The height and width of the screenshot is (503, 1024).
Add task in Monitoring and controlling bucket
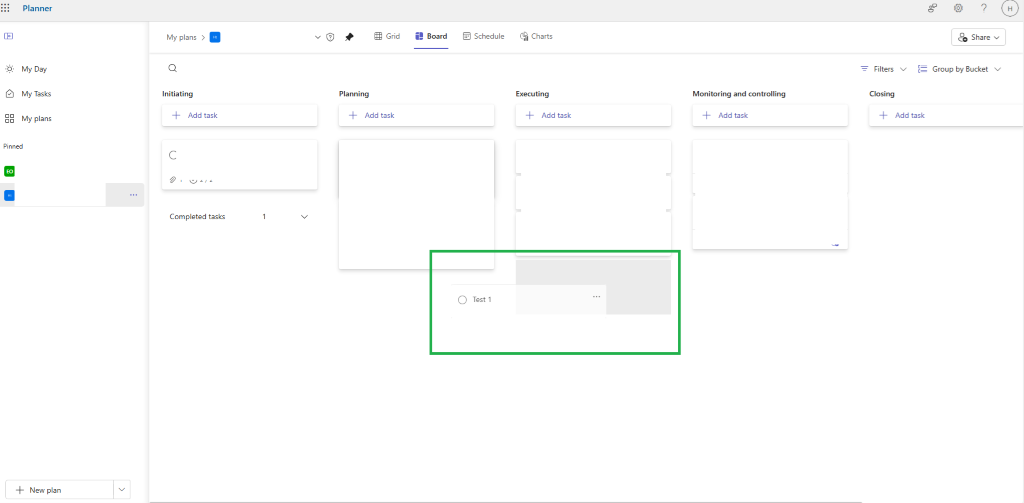coord(770,115)
